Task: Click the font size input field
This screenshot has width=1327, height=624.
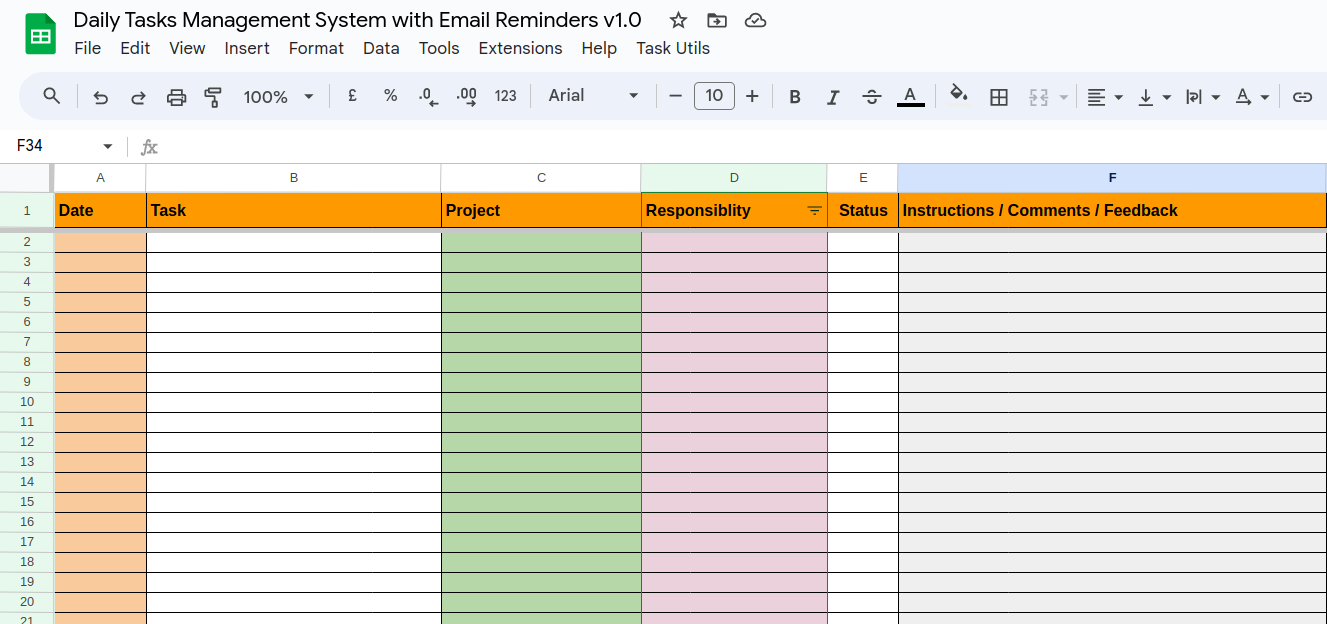Action: coord(714,96)
